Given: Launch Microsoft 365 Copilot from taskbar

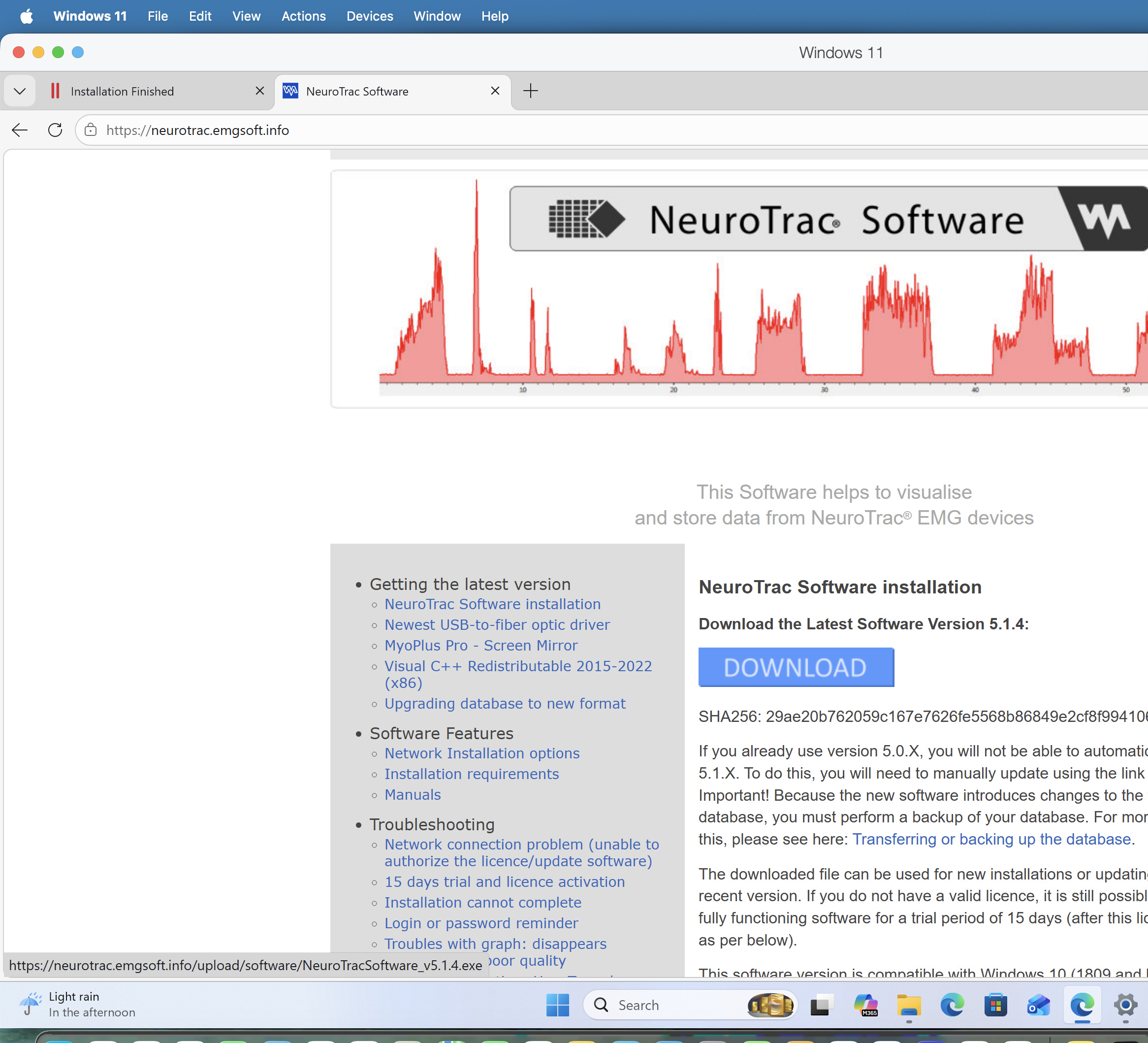Looking at the screenshot, I should (x=865, y=1006).
